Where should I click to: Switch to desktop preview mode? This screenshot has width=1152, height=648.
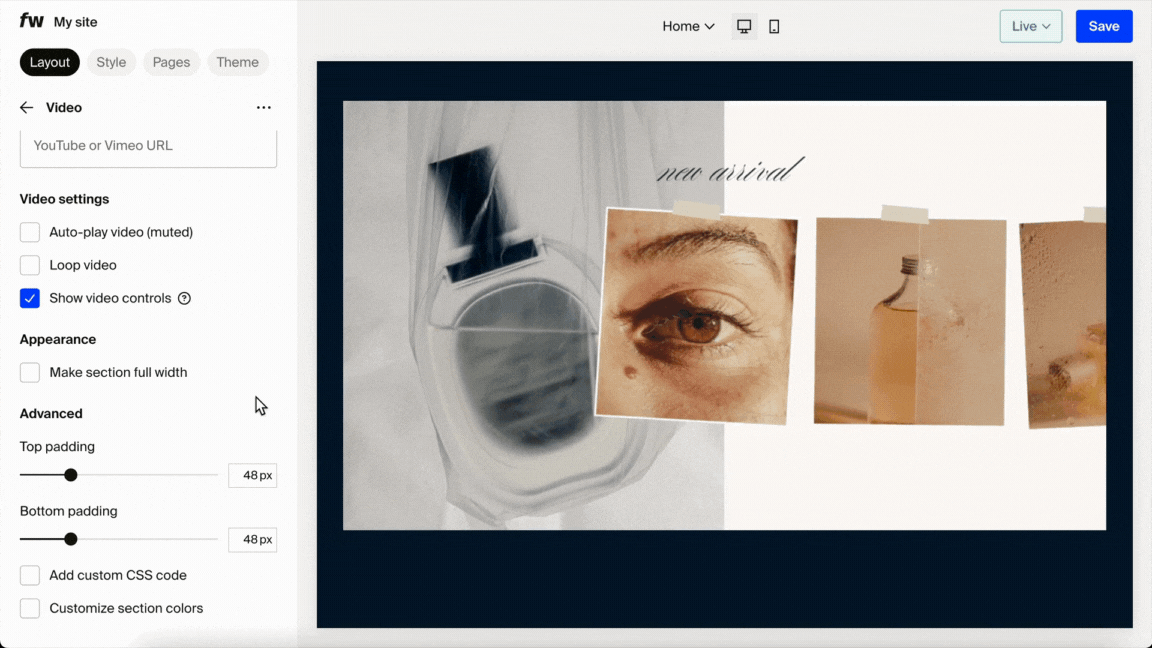(743, 26)
